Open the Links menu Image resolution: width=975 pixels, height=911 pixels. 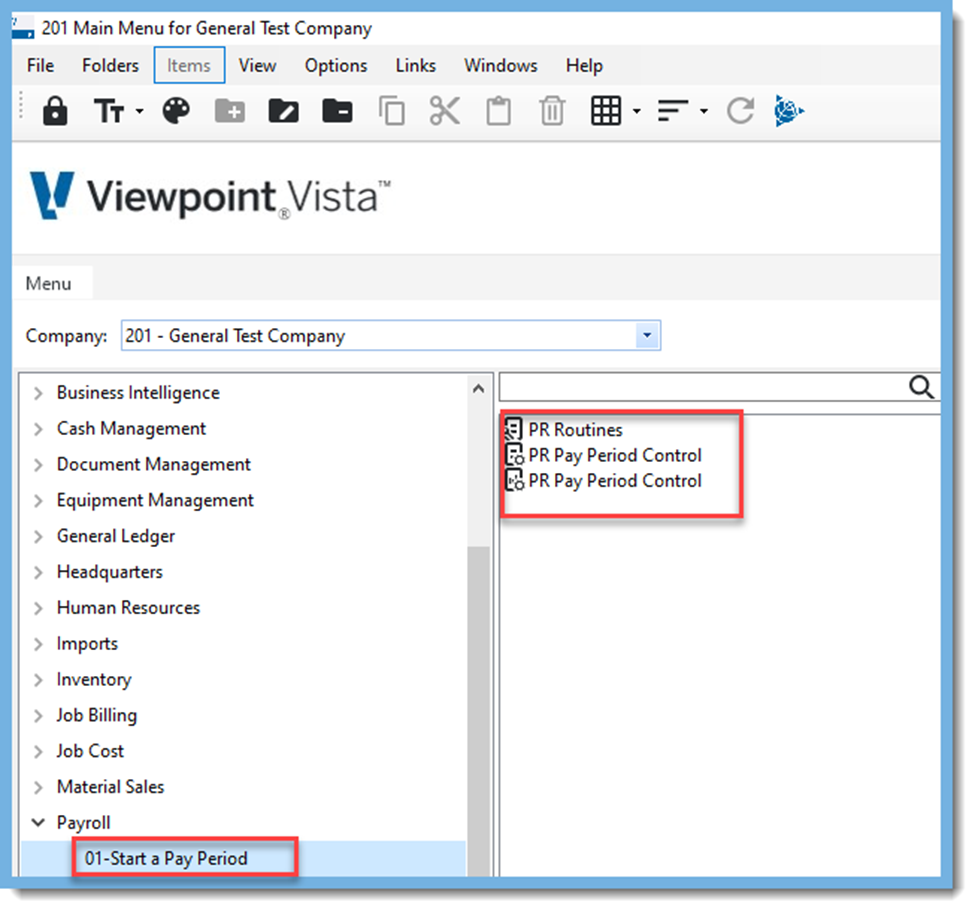point(415,65)
